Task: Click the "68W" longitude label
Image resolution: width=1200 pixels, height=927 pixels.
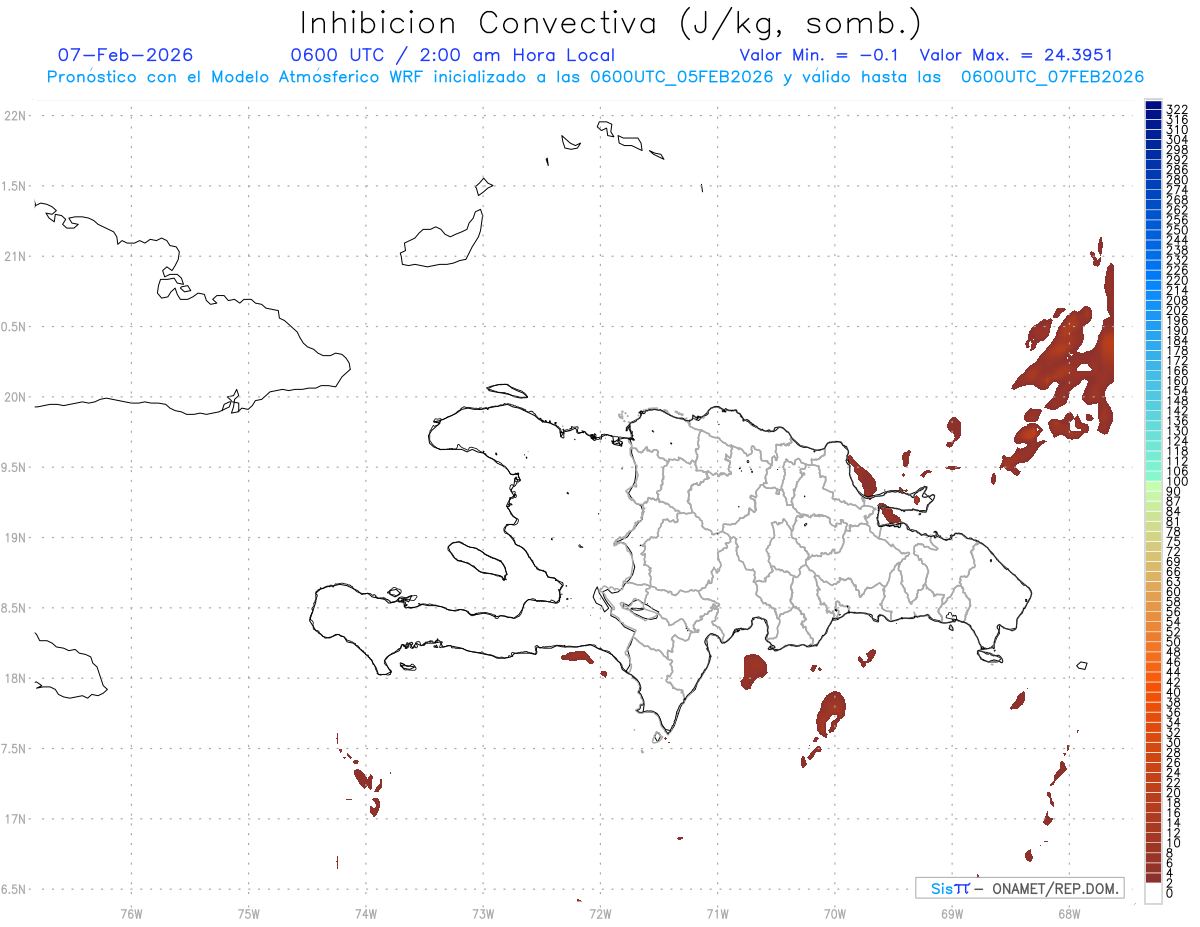Action: [x=1069, y=913]
